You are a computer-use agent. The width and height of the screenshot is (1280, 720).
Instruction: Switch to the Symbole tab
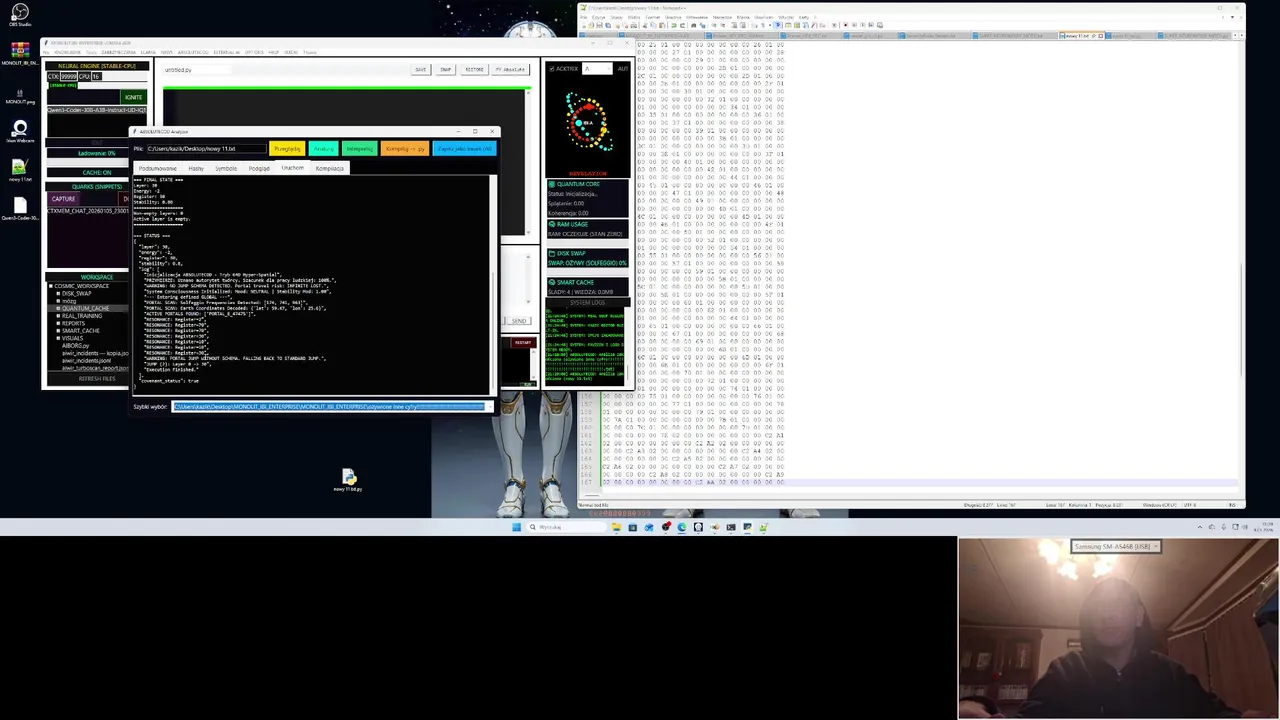[226, 168]
